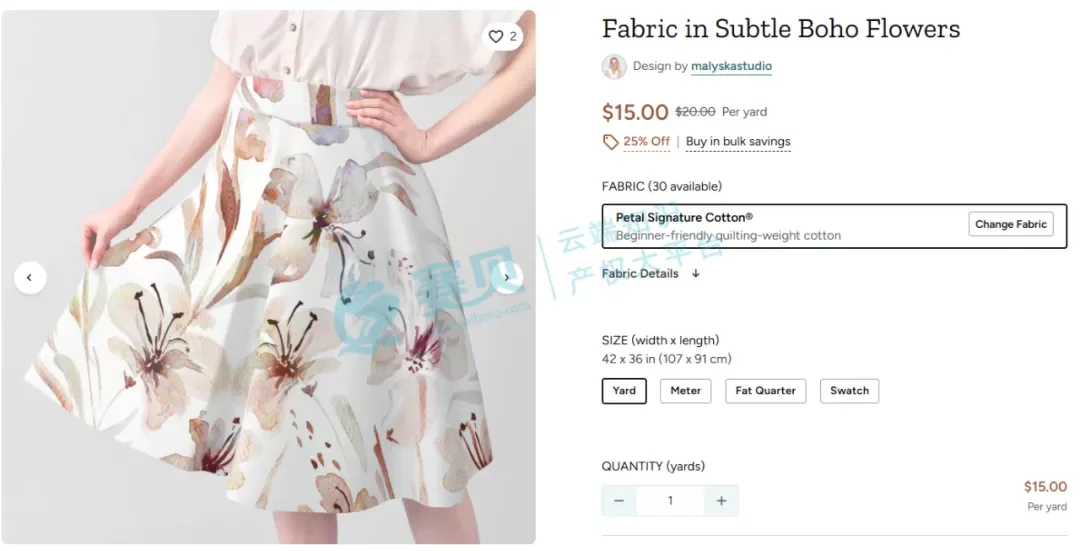This screenshot has width=1080, height=551.
Task: Select the Meter size option
Action: point(685,391)
